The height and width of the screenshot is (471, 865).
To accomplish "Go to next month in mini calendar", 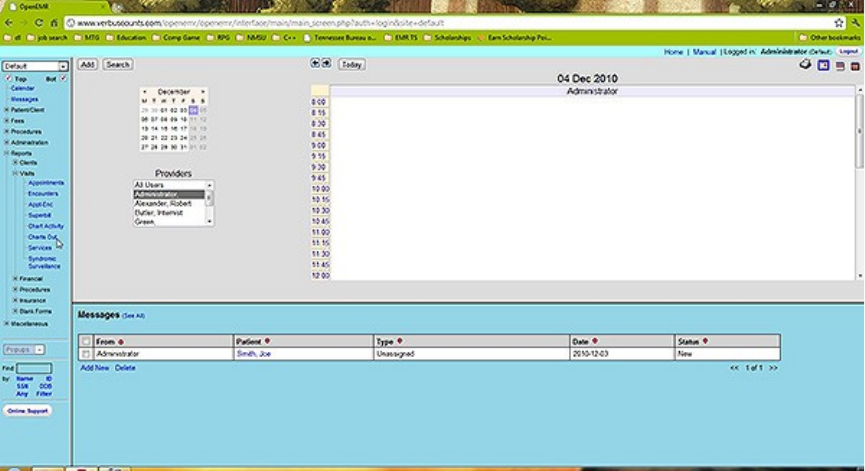I will pyautogui.click(x=202, y=92).
